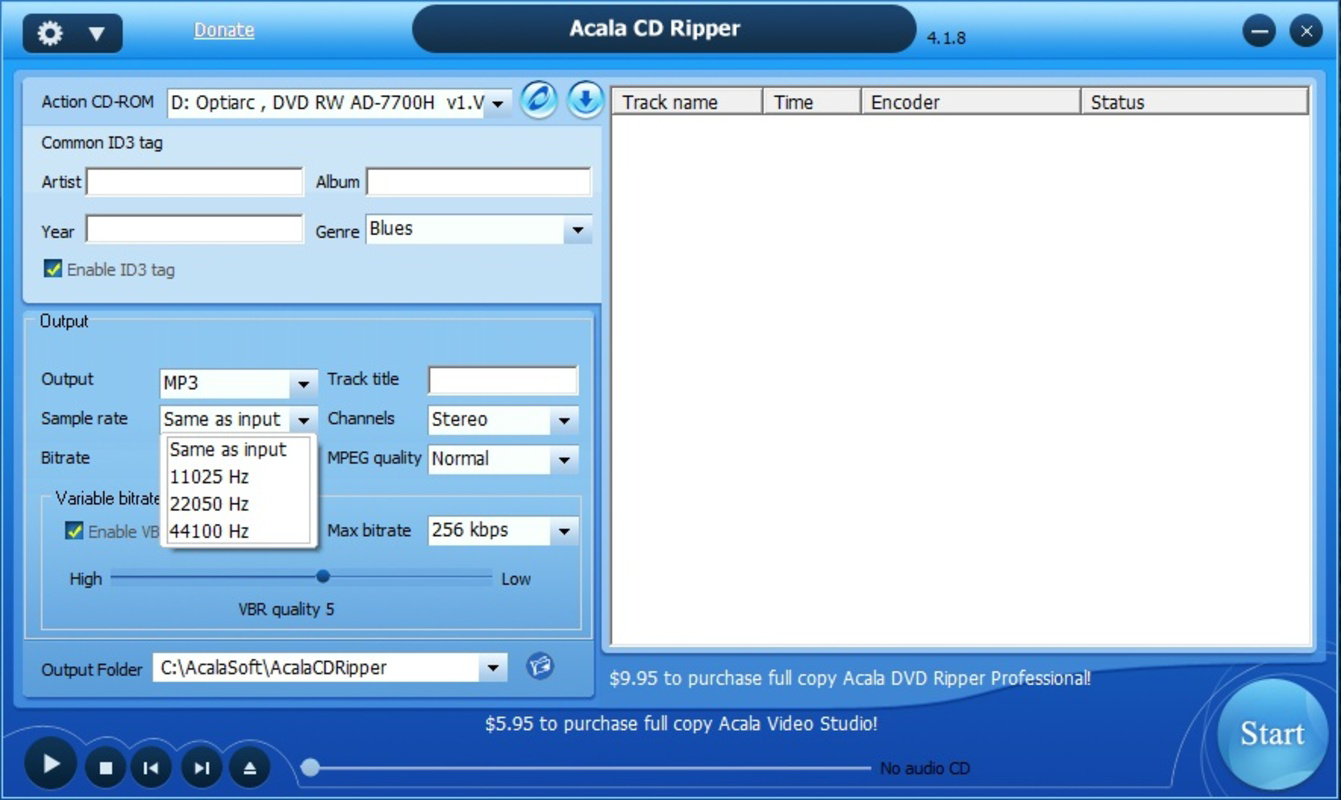Open the settings gear menu
Viewport: 1341px width, 800px height.
[x=49, y=33]
